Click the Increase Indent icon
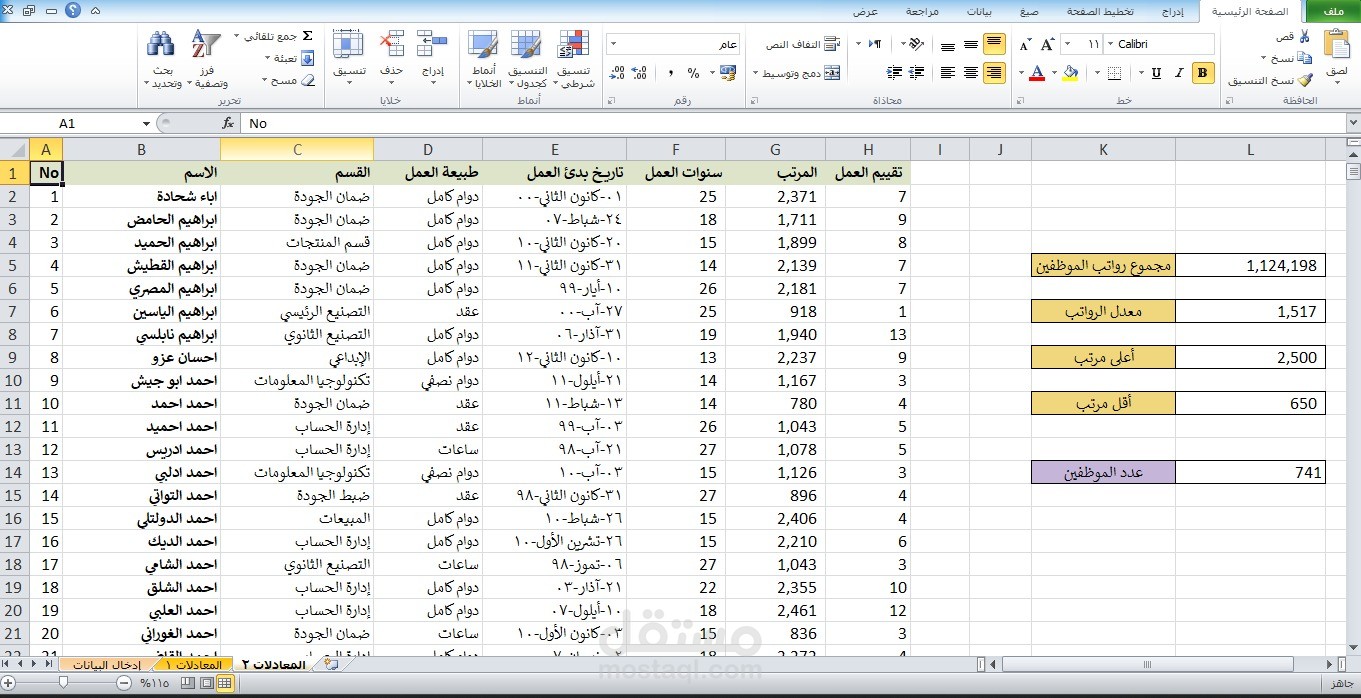The image size is (1361, 698). [895, 72]
